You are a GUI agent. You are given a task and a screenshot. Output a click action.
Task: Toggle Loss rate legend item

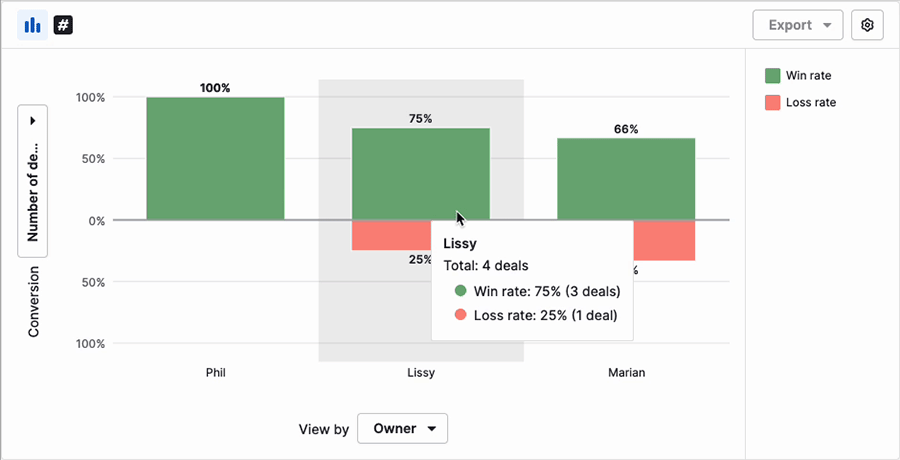(810, 102)
